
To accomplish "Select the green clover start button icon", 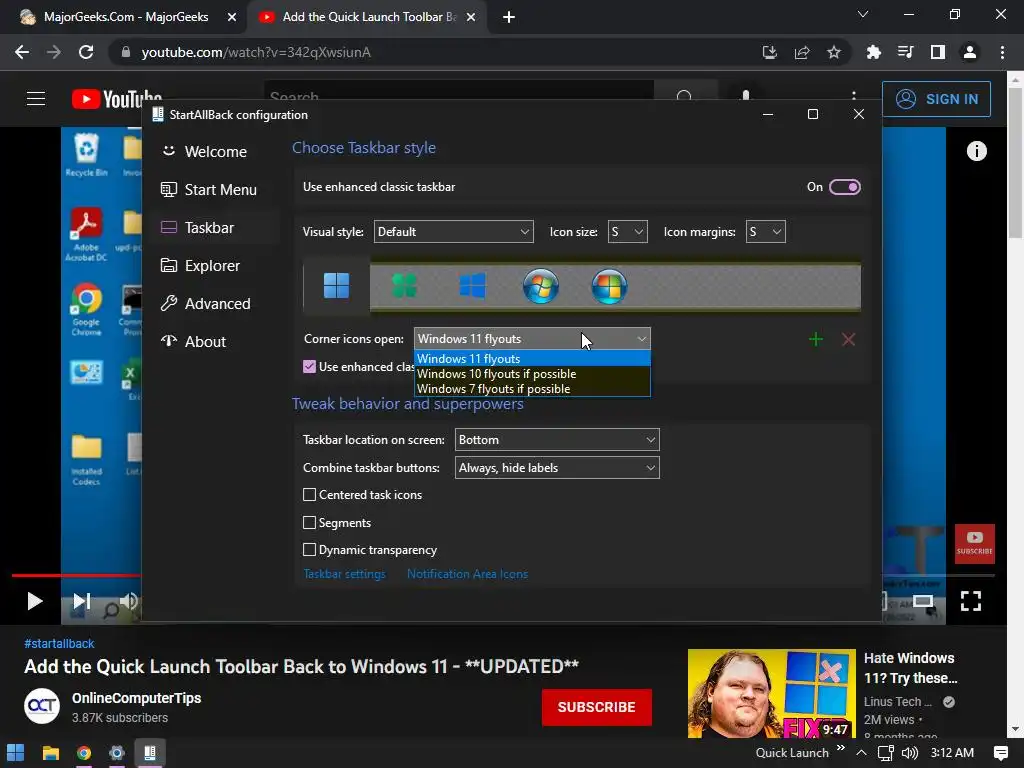I will [404, 286].
